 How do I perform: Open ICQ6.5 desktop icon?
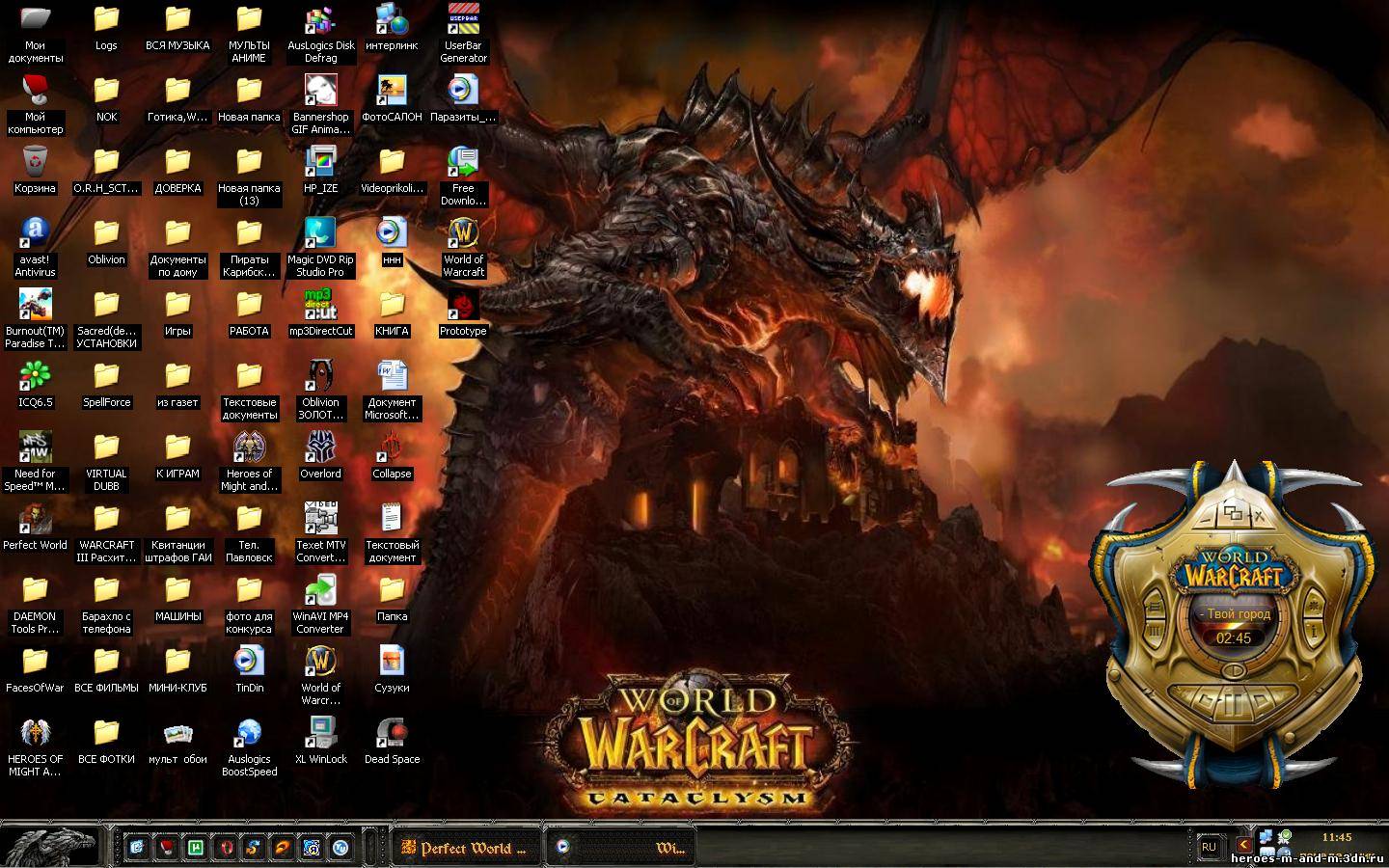[35, 376]
